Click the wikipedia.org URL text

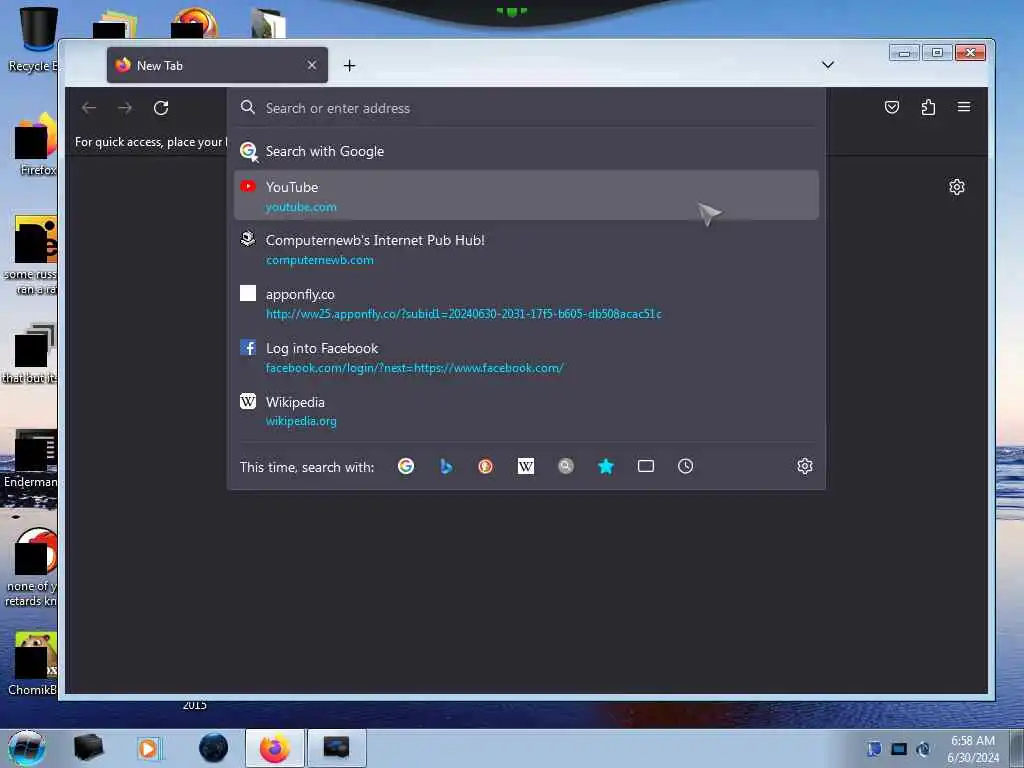click(x=301, y=421)
